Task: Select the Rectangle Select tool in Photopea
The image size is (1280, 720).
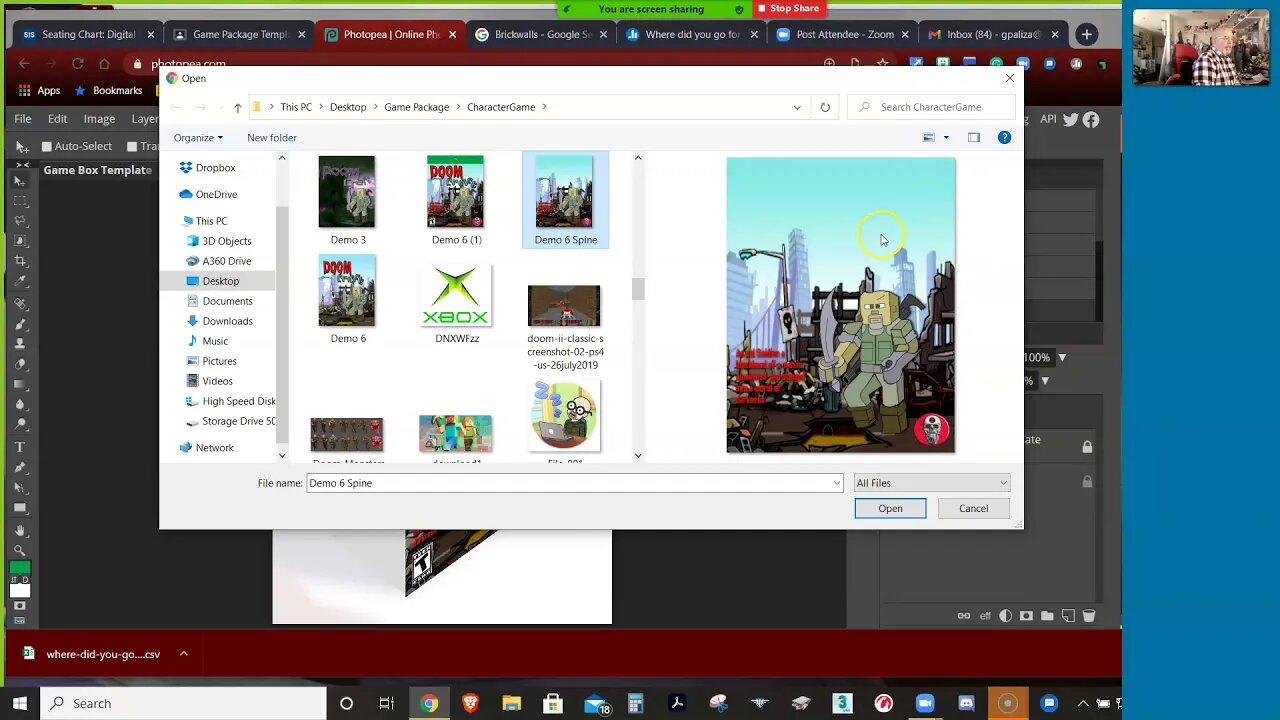Action: tap(20, 201)
